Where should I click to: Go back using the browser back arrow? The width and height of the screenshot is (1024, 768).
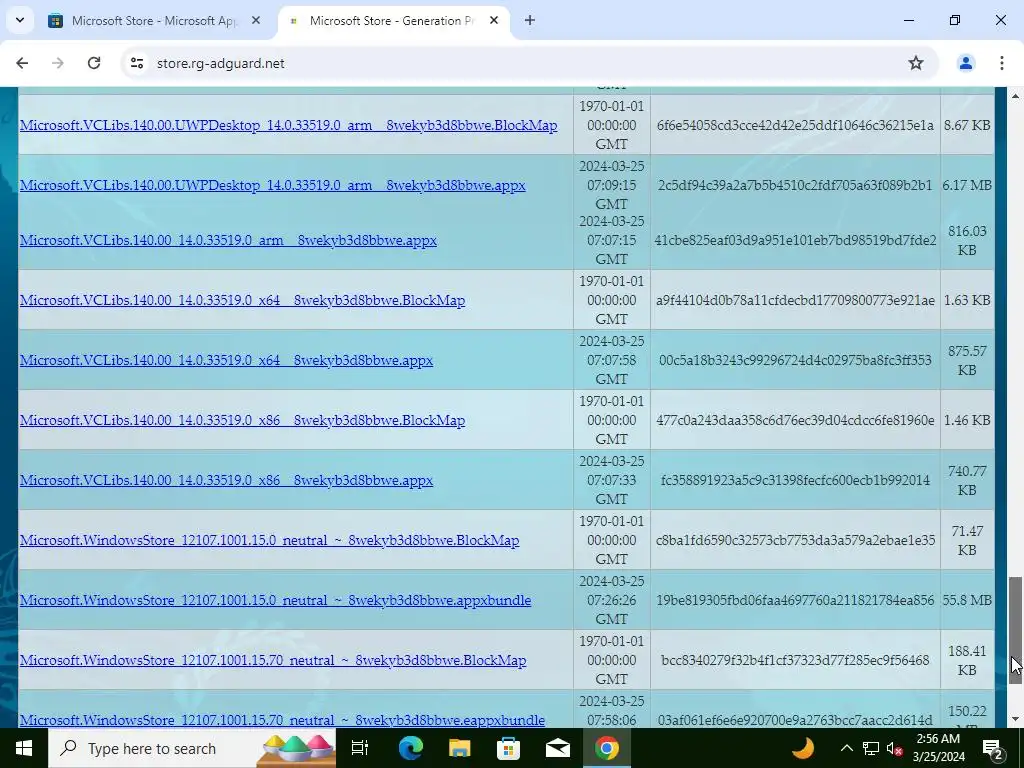pos(22,63)
